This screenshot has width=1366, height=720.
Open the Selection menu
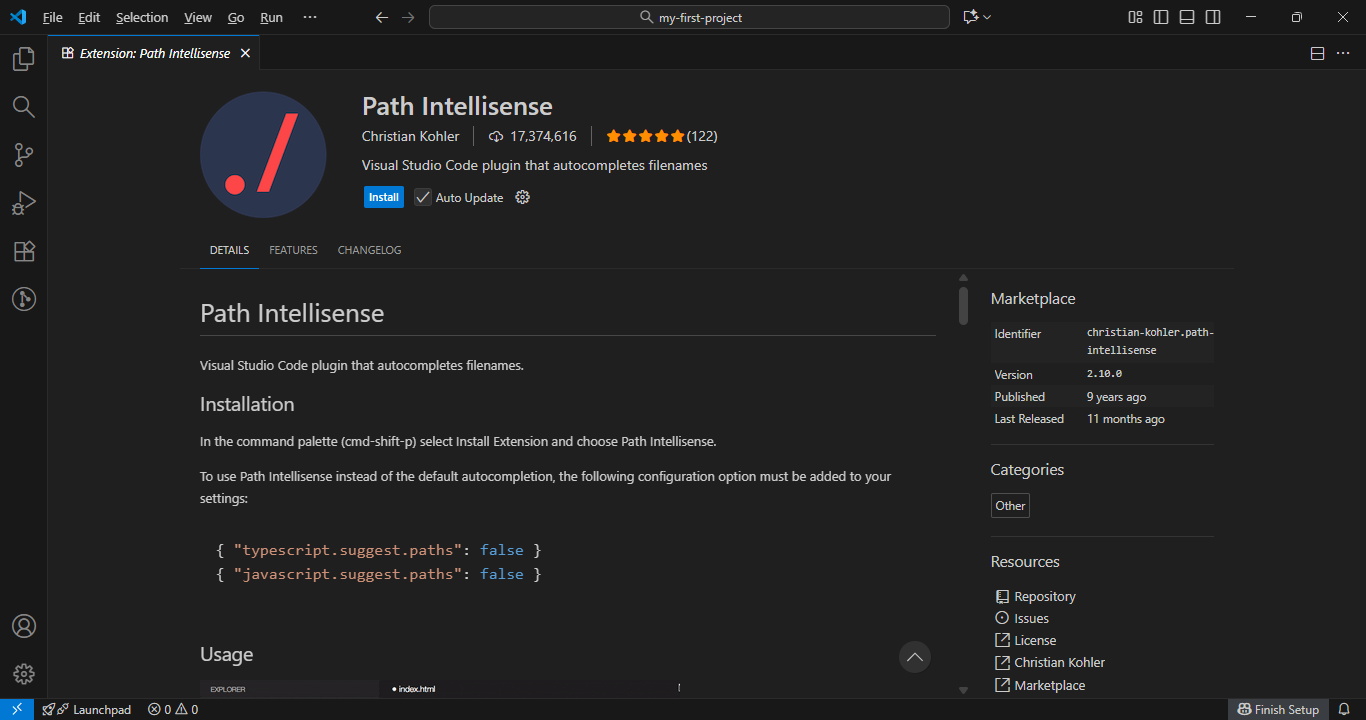coord(142,17)
